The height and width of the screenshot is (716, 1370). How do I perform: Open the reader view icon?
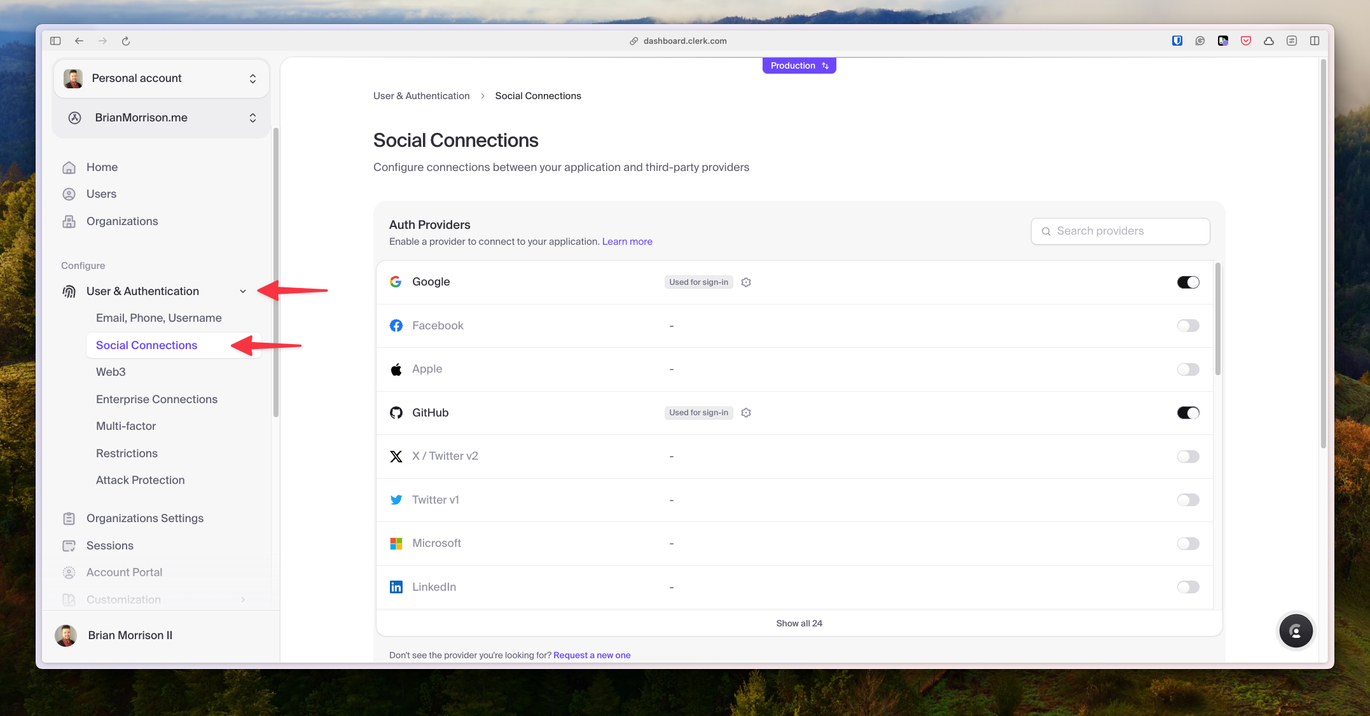(x=1292, y=41)
